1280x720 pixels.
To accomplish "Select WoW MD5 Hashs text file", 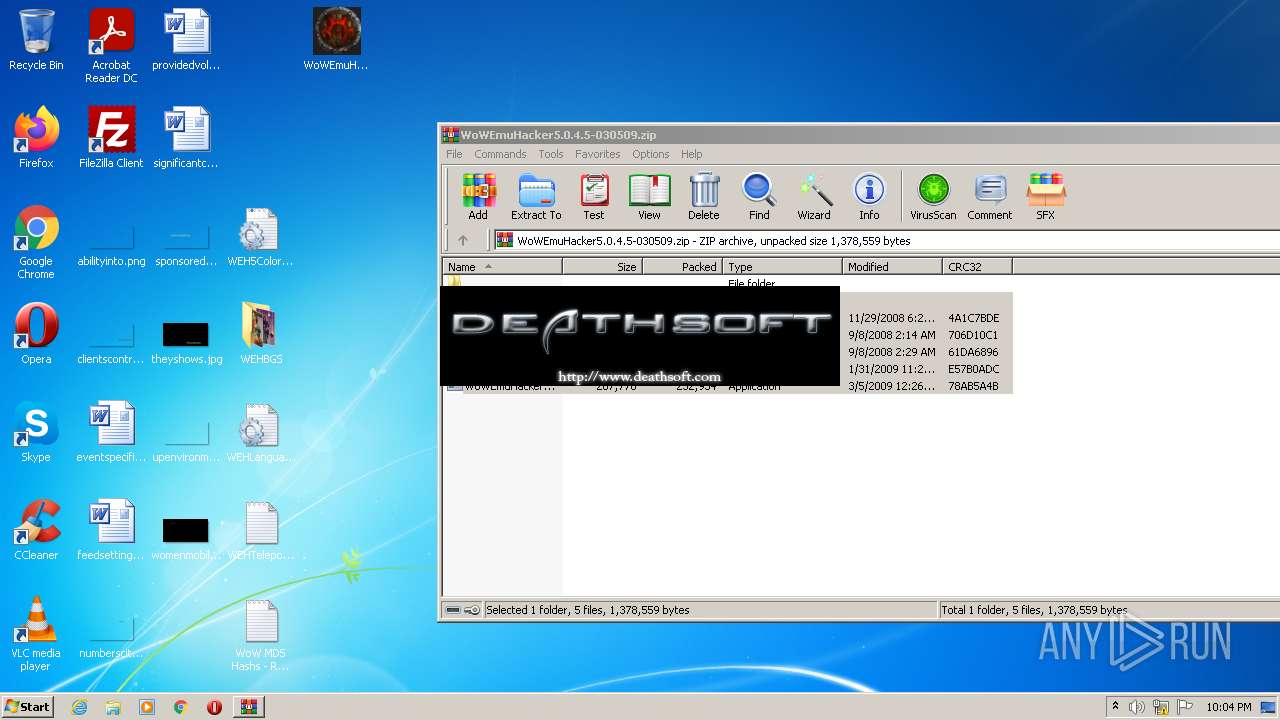I will (260, 634).
